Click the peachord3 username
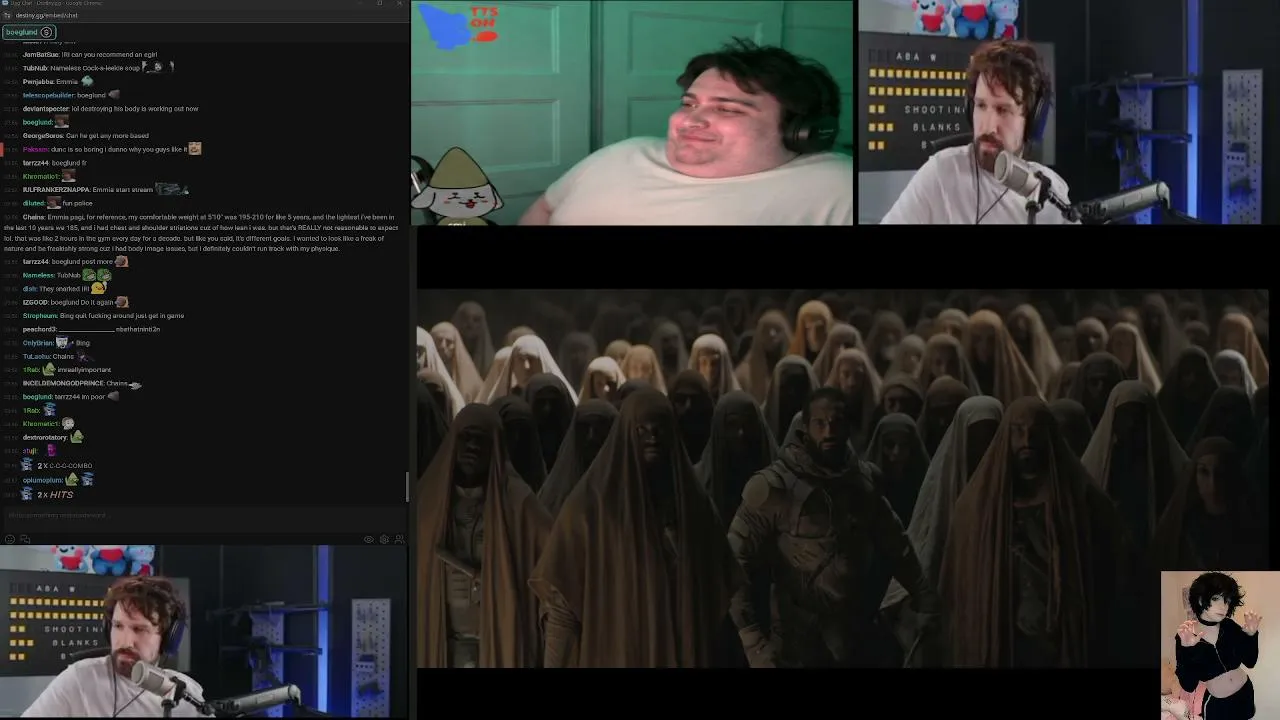 (x=39, y=329)
